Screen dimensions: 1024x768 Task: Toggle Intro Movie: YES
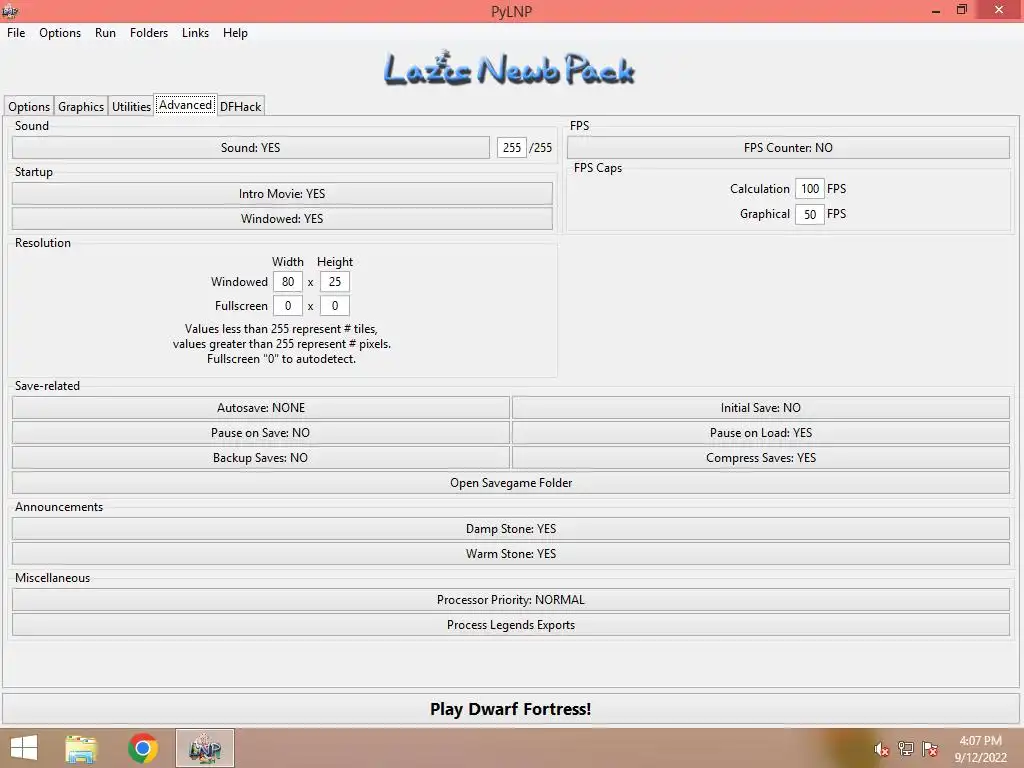tap(282, 193)
